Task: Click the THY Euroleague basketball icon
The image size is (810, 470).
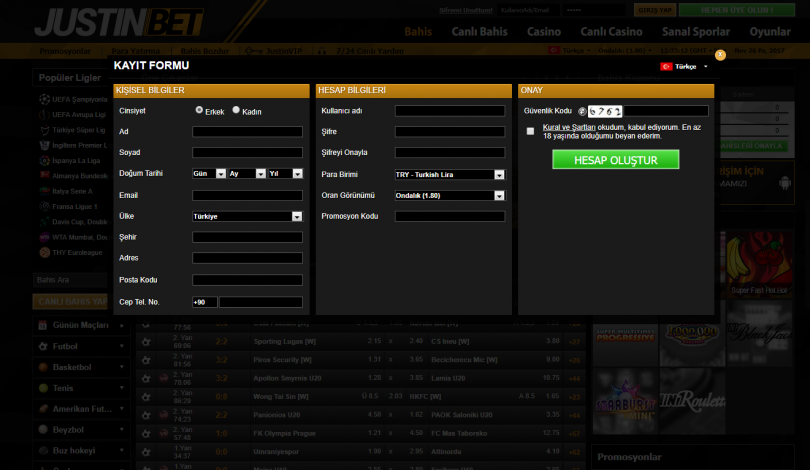Action: point(44,253)
